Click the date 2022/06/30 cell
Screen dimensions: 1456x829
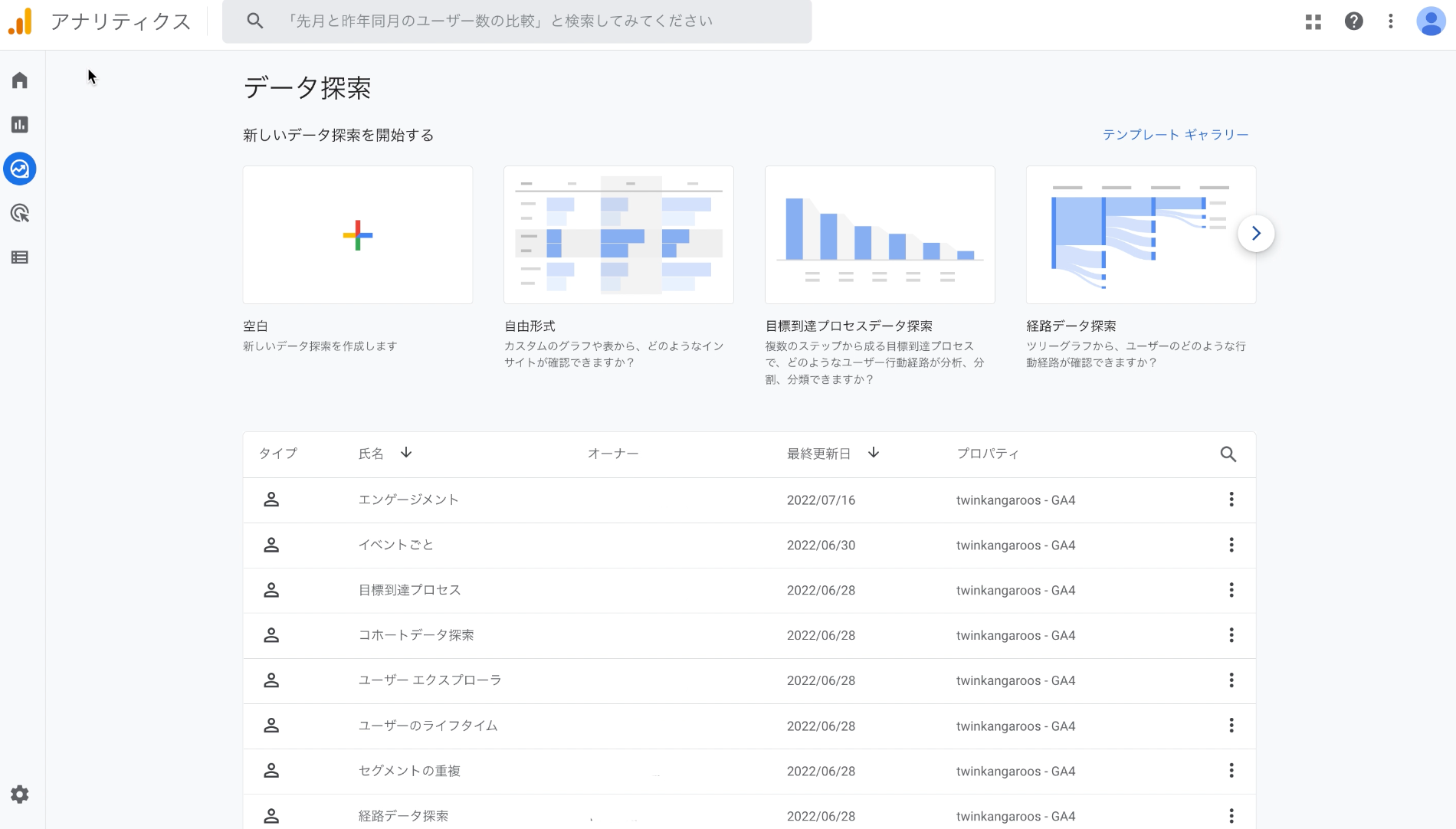pos(821,546)
